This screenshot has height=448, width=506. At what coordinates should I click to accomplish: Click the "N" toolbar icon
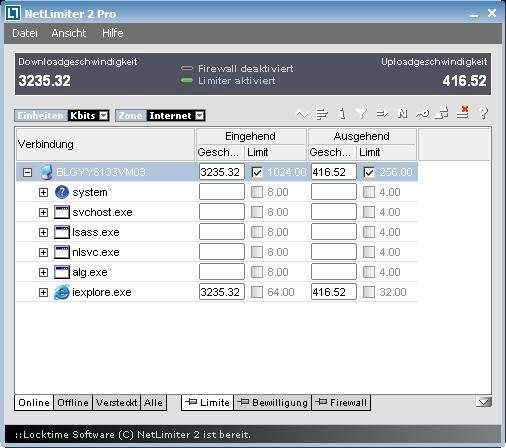click(402, 114)
